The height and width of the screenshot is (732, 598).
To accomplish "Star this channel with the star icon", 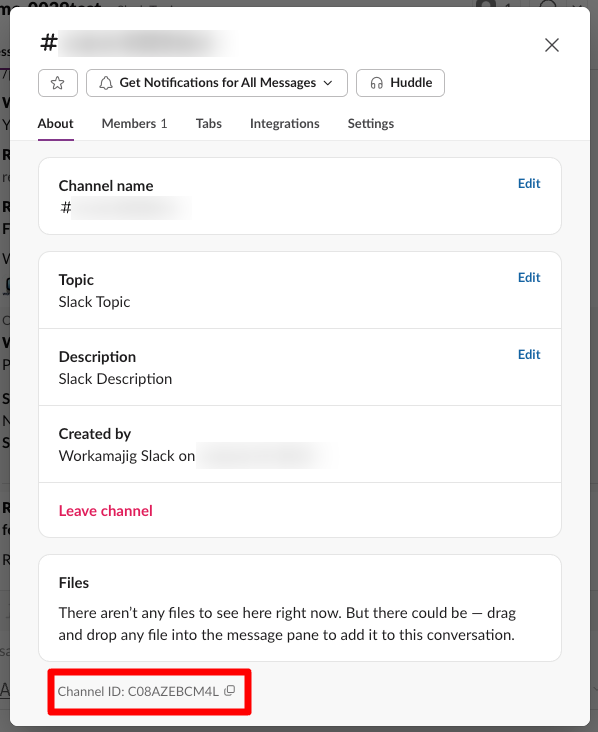I will 58,83.
